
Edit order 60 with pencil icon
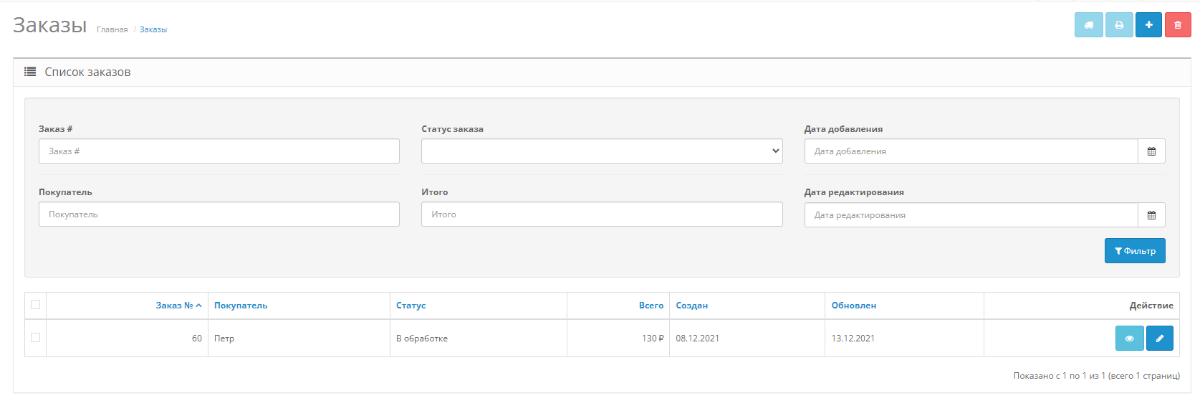(1160, 338)
